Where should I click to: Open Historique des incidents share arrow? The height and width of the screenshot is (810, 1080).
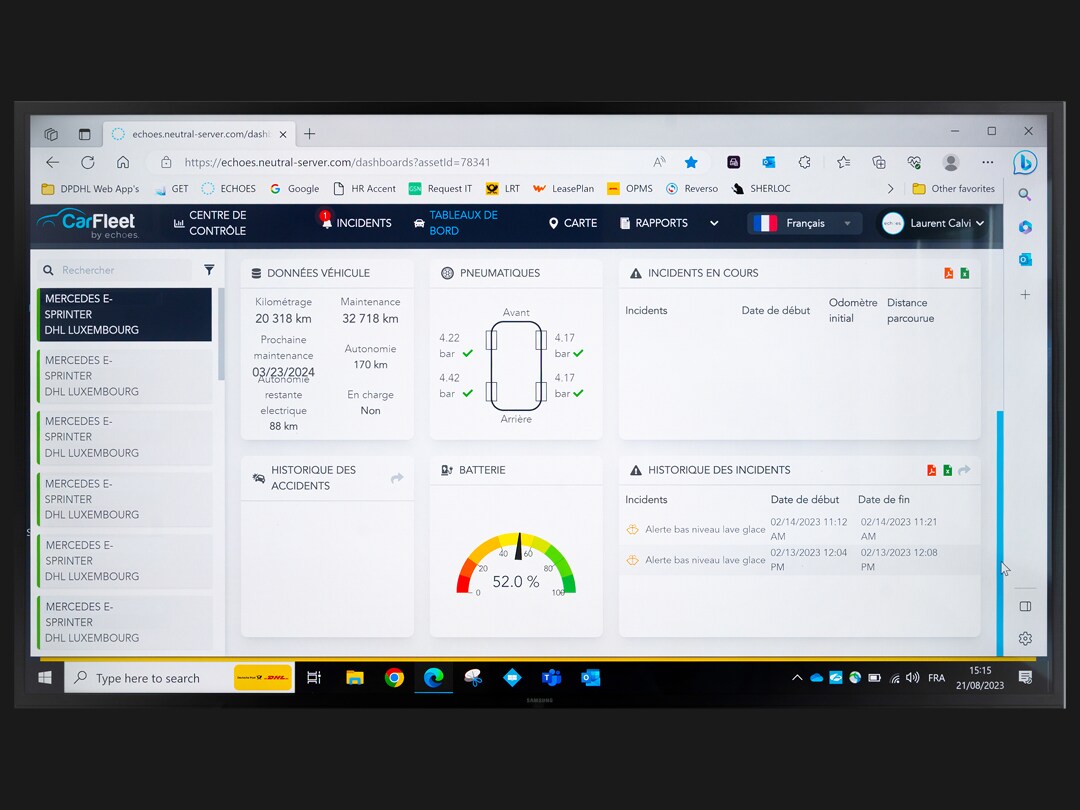pos(965,470)
